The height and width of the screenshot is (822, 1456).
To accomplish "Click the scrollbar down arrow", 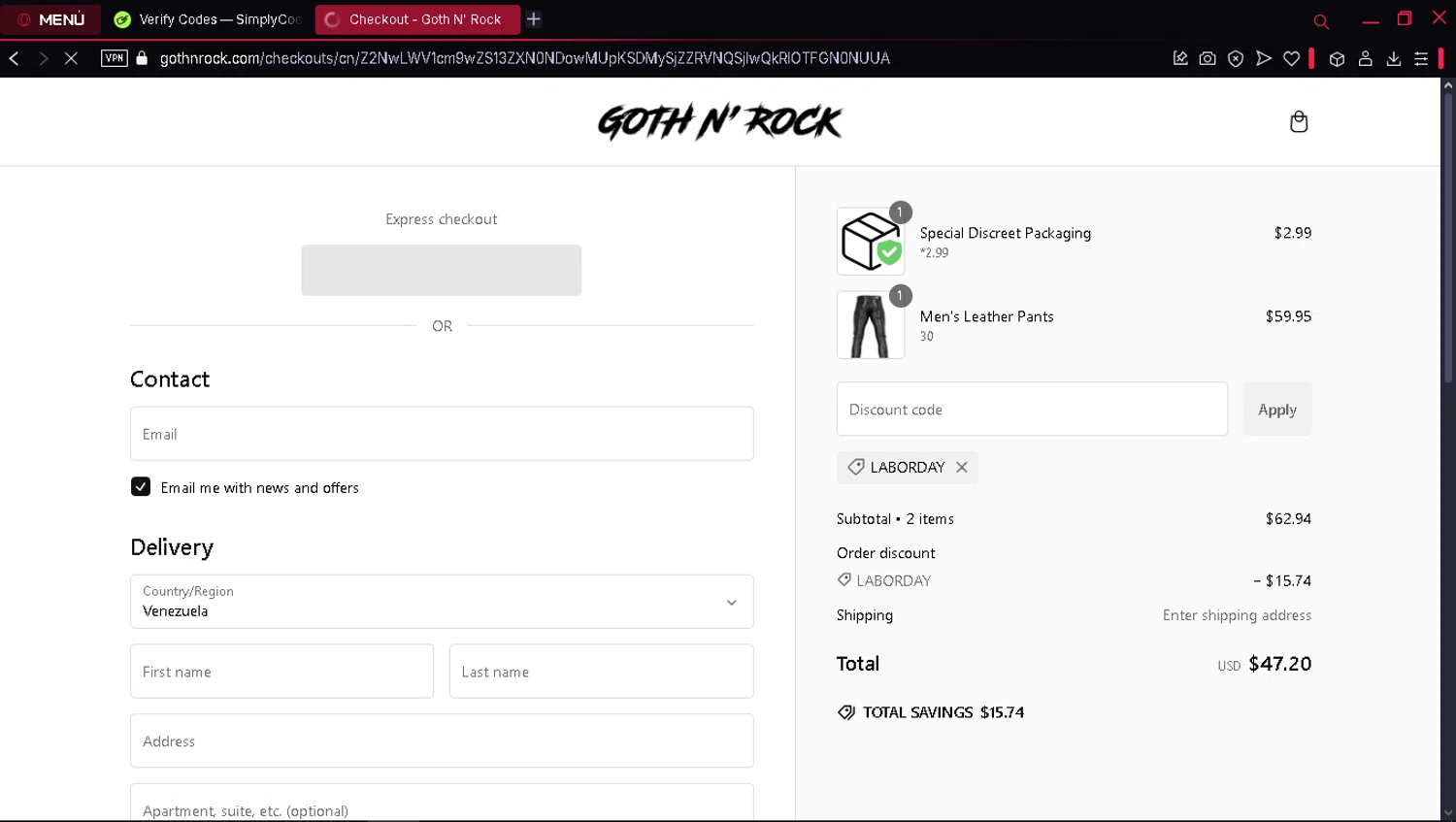I will coord(1448,813).
